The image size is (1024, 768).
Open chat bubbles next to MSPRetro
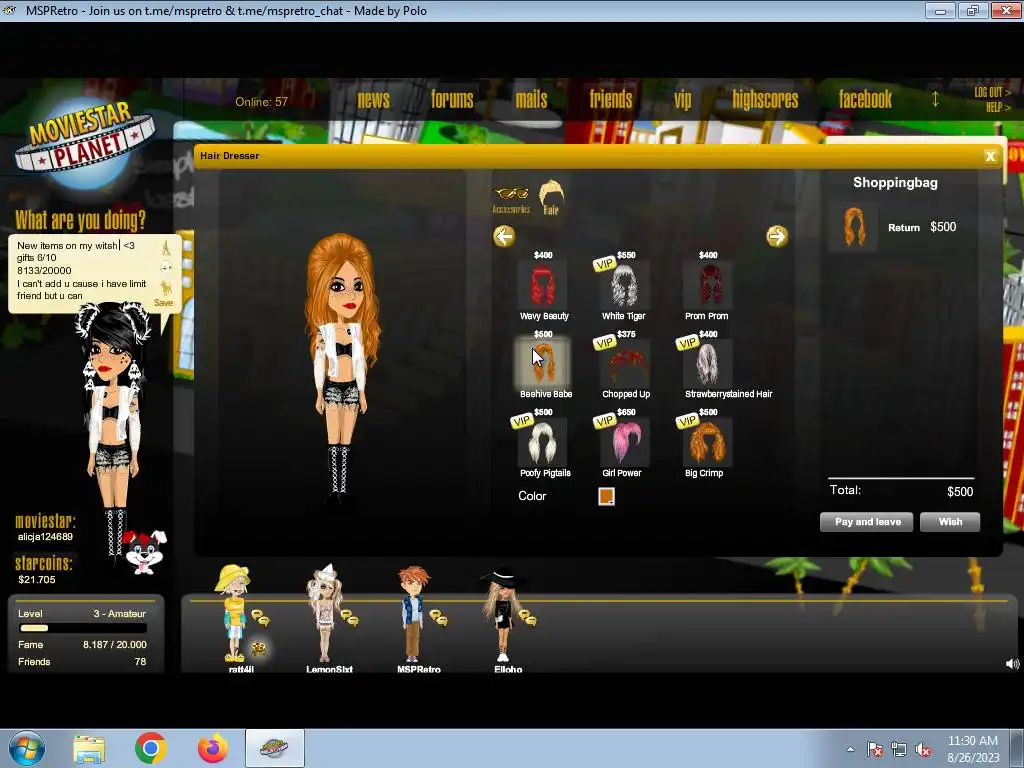pos(438,618)
